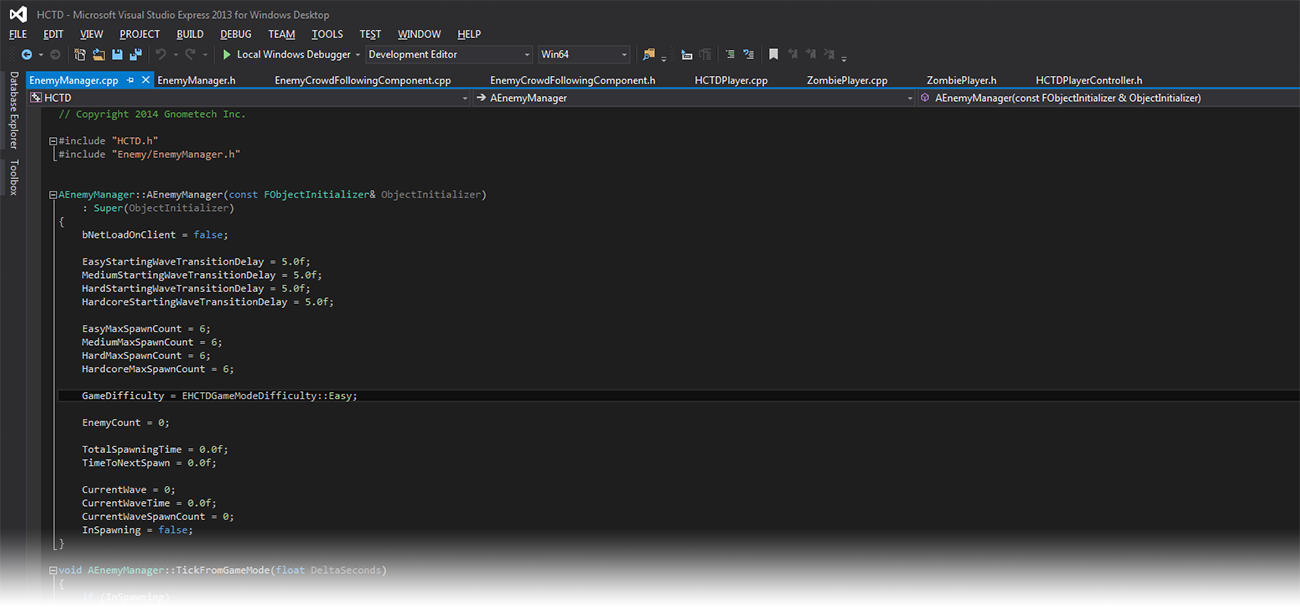1300x612 pixels.
Task: Open the Local Windows Debugger dropdown arrow
Action: [x=358, y=55]
